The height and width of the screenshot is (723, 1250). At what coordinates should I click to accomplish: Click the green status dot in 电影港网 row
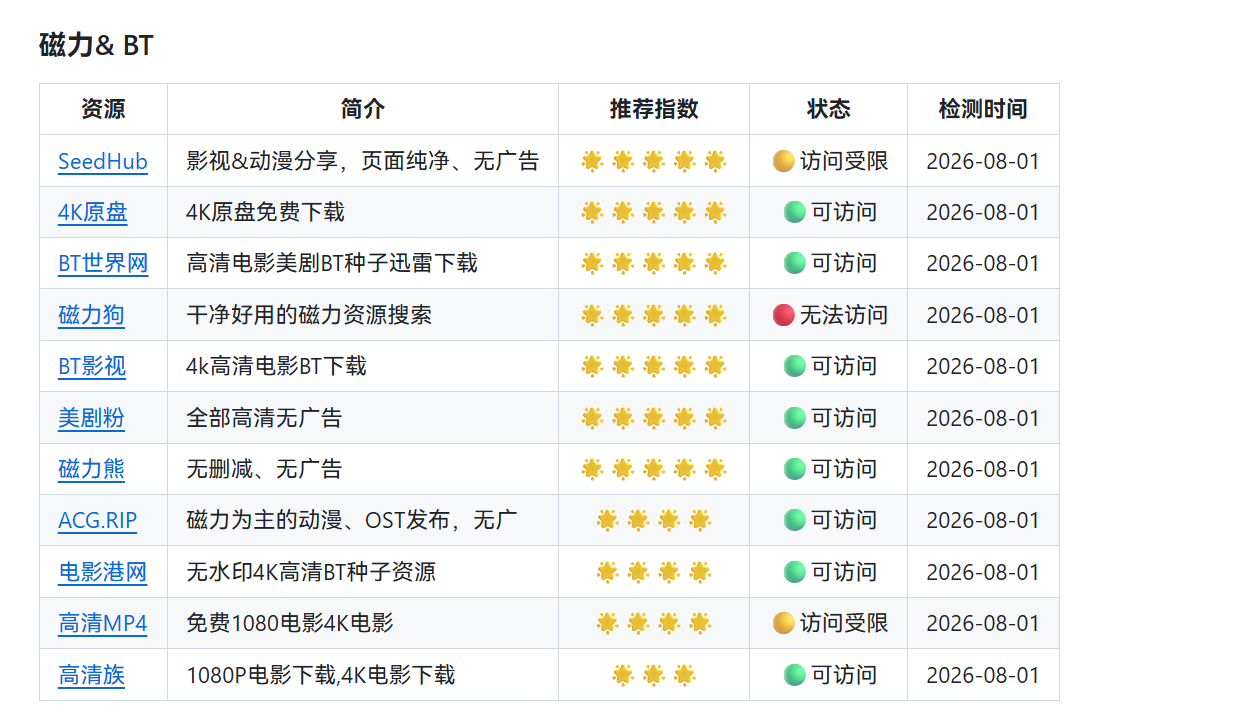[795, 572]
